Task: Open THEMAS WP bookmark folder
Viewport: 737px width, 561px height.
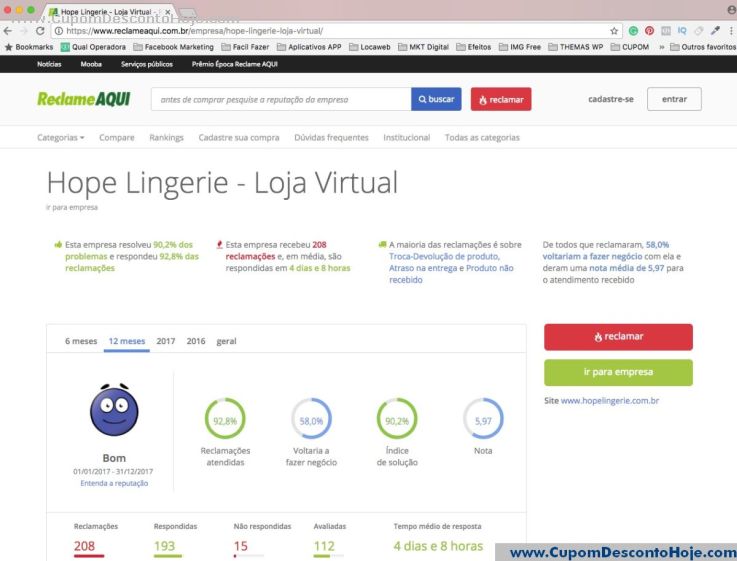Action: 576,47
